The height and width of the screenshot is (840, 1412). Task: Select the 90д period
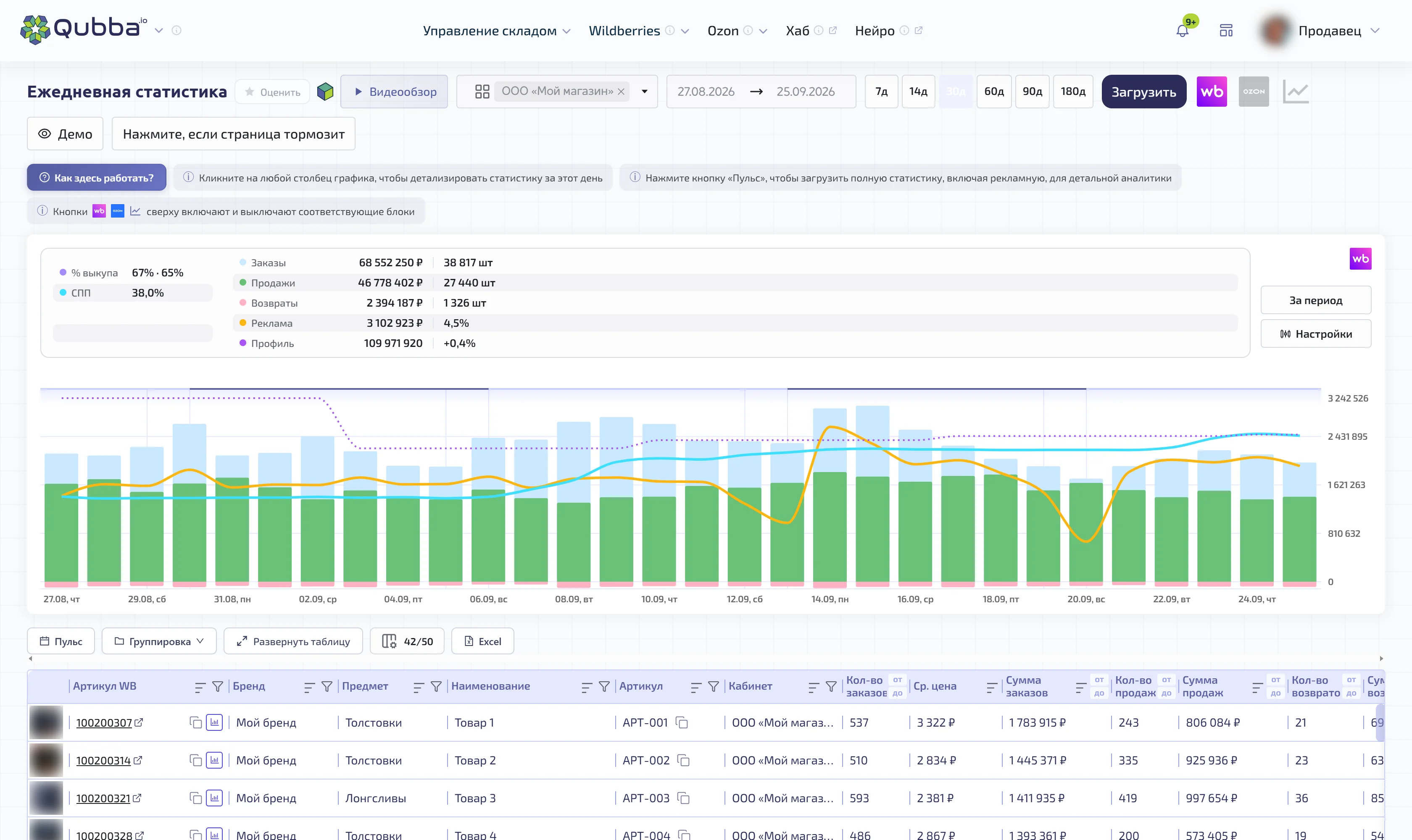(1032, 92)
